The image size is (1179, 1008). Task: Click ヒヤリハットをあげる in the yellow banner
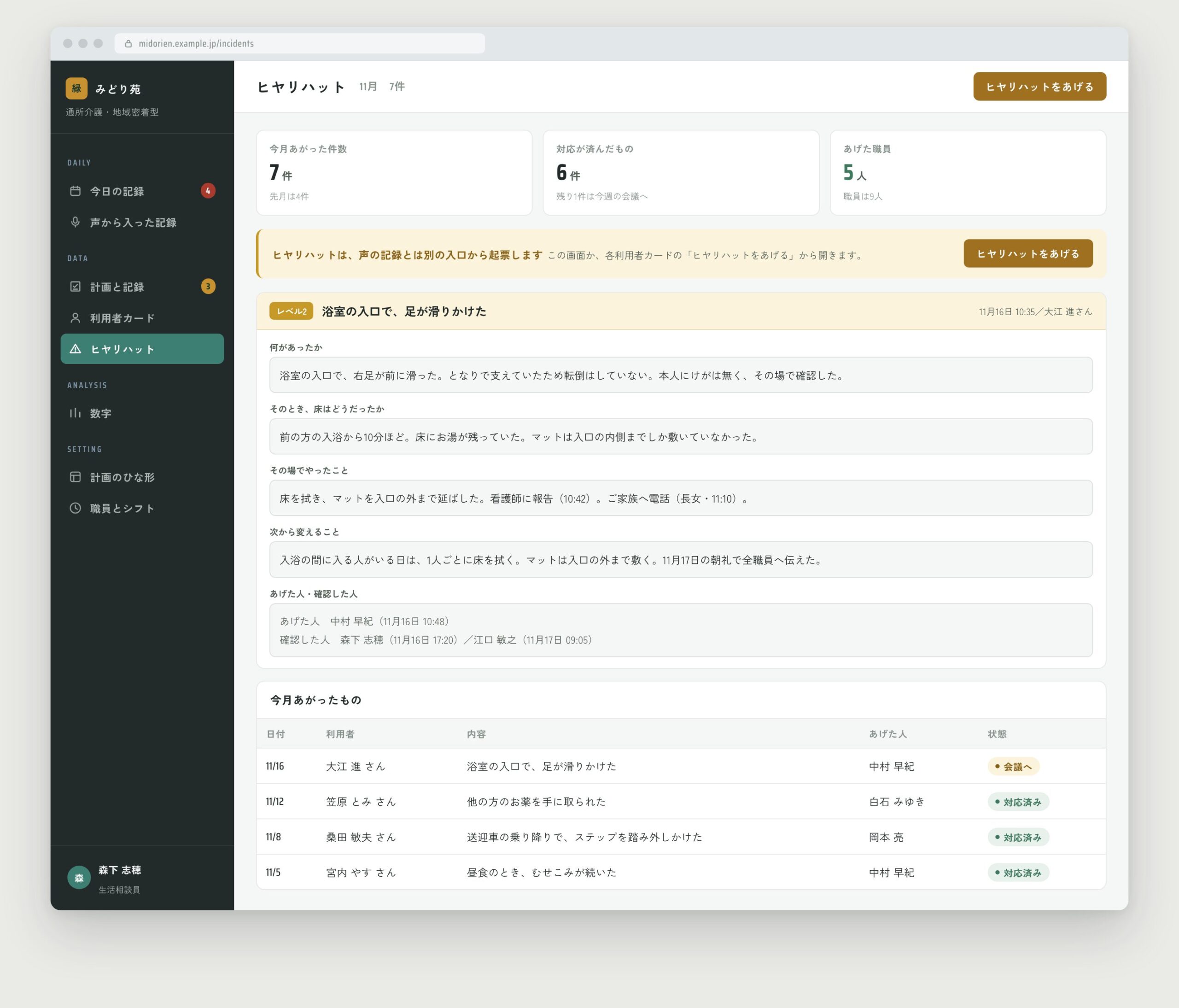(x=1028, y=253)
